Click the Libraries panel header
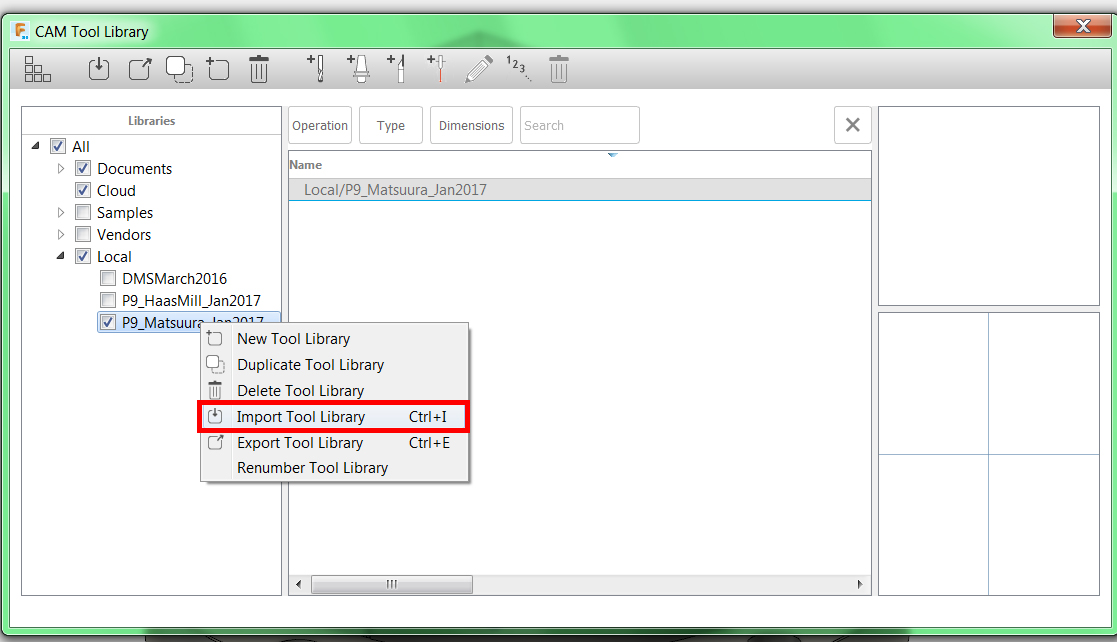Screen dimensions: 1117x642 coord(152,120)
